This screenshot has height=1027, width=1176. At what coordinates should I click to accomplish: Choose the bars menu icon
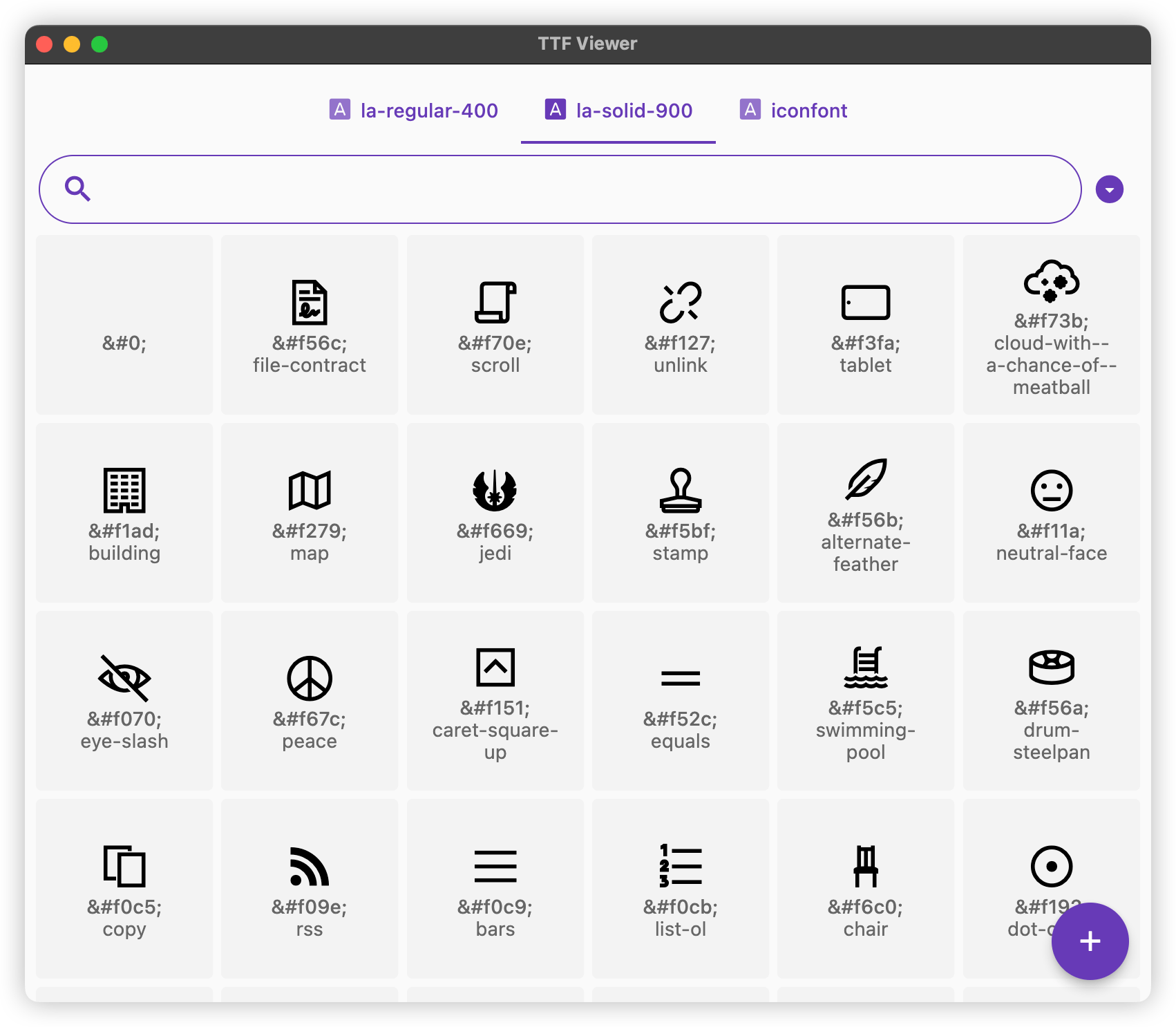pyautogui.click(x=495, y=866)
